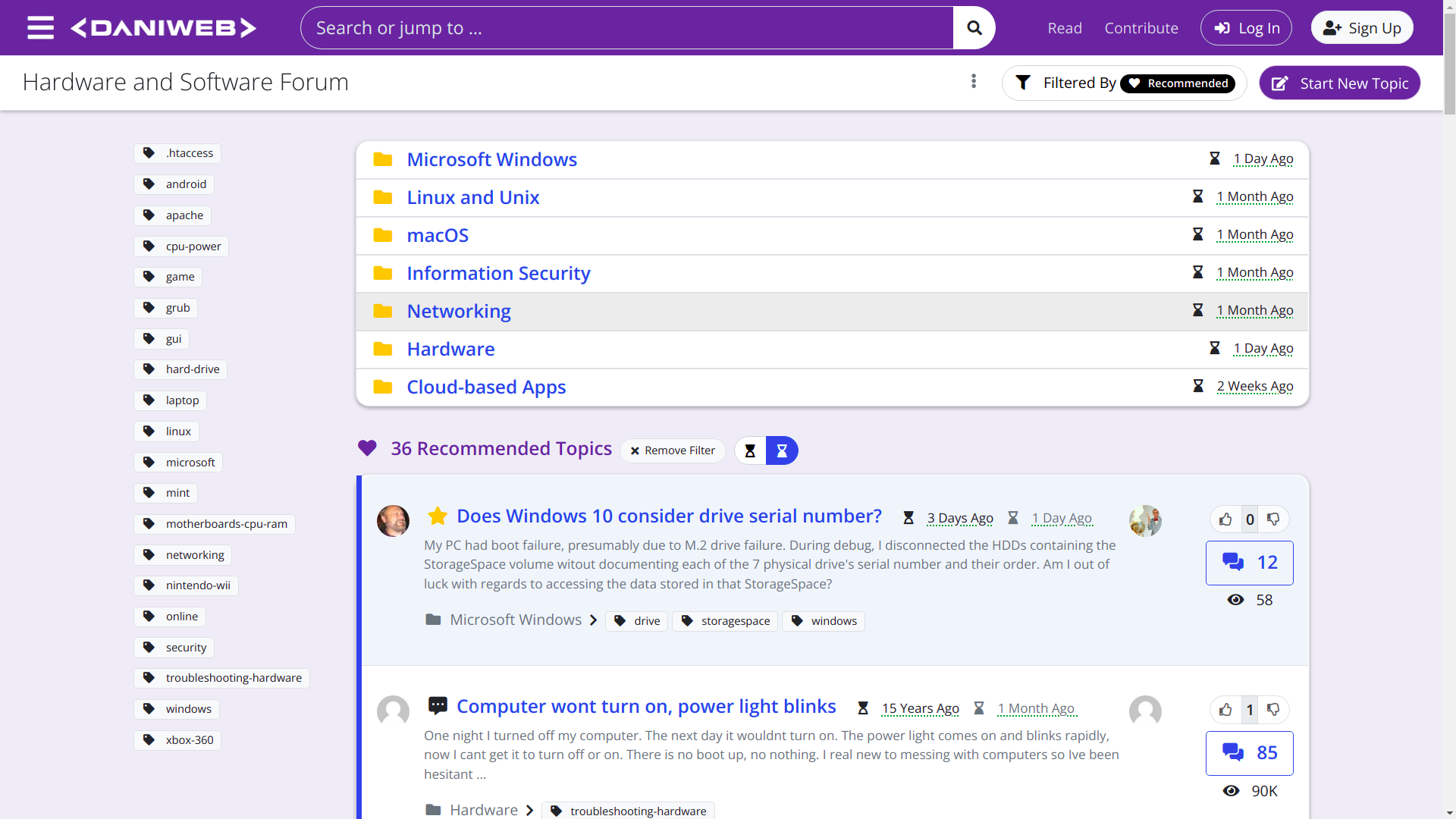
Task: Select the linux tag
Action: click(x=166, y=431)
